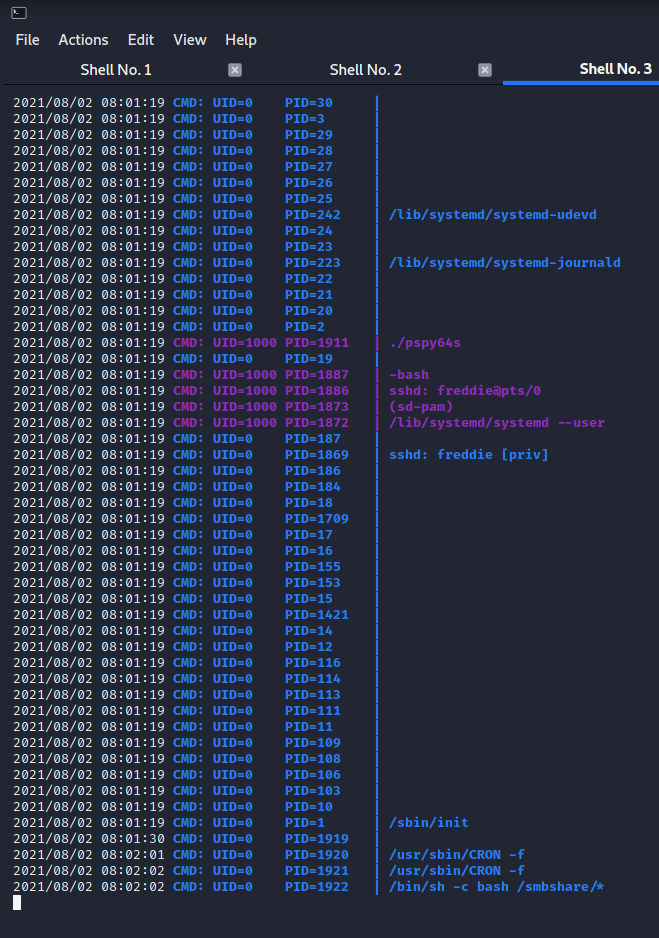Image resolution: width=659 pixels, height=938 pixels.
Task: Click the systemd-journald process entry
Action: (x=504, y=263)
